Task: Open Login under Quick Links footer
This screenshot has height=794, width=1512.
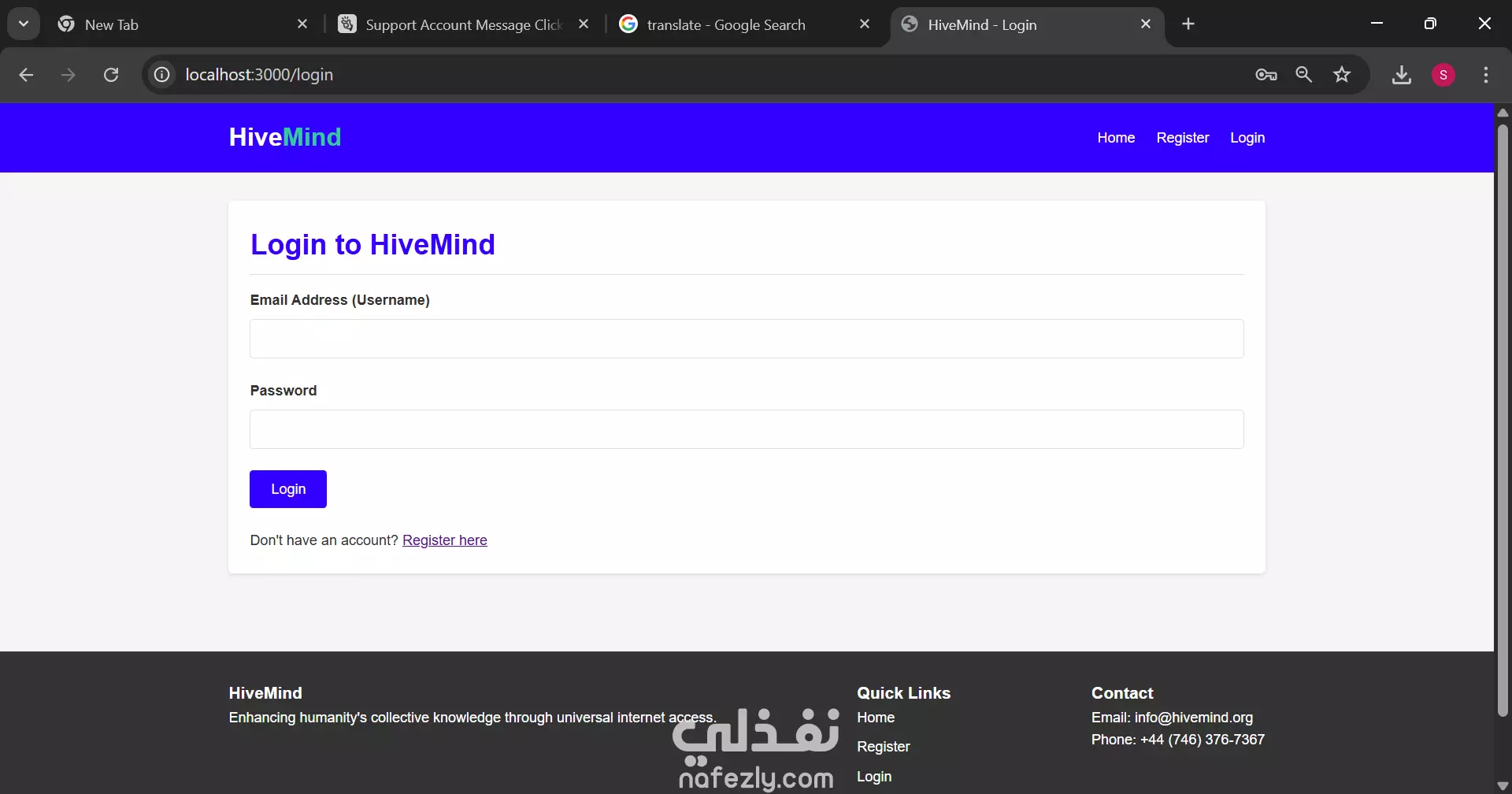Action: coord(874,777)
